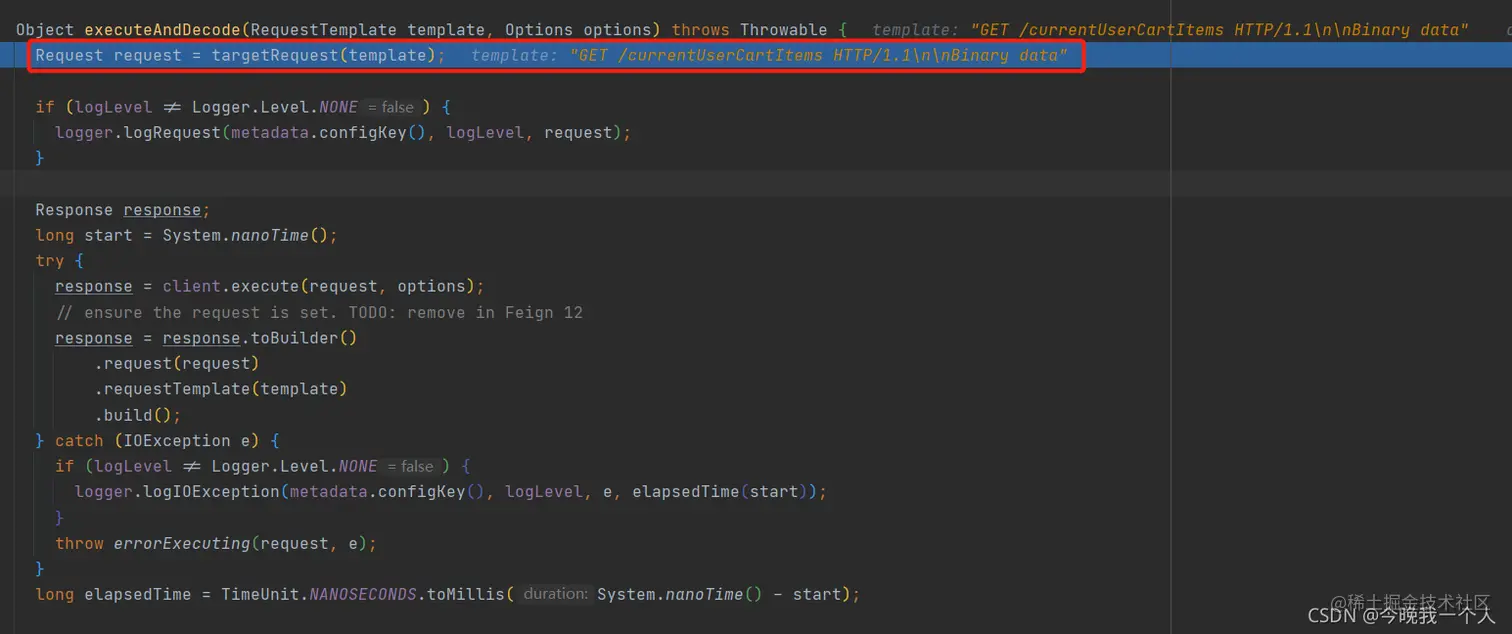Click the errorExecuting method call

[x=182, y=544]
